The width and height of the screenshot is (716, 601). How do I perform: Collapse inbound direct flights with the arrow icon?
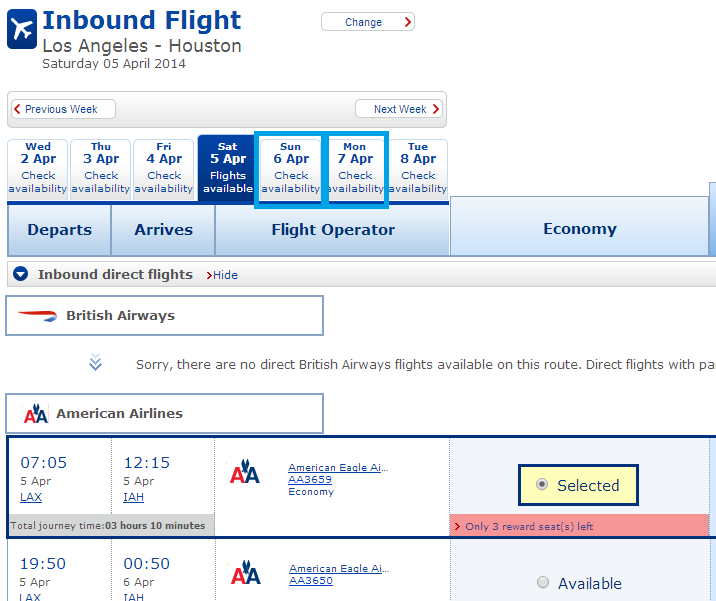21,274
